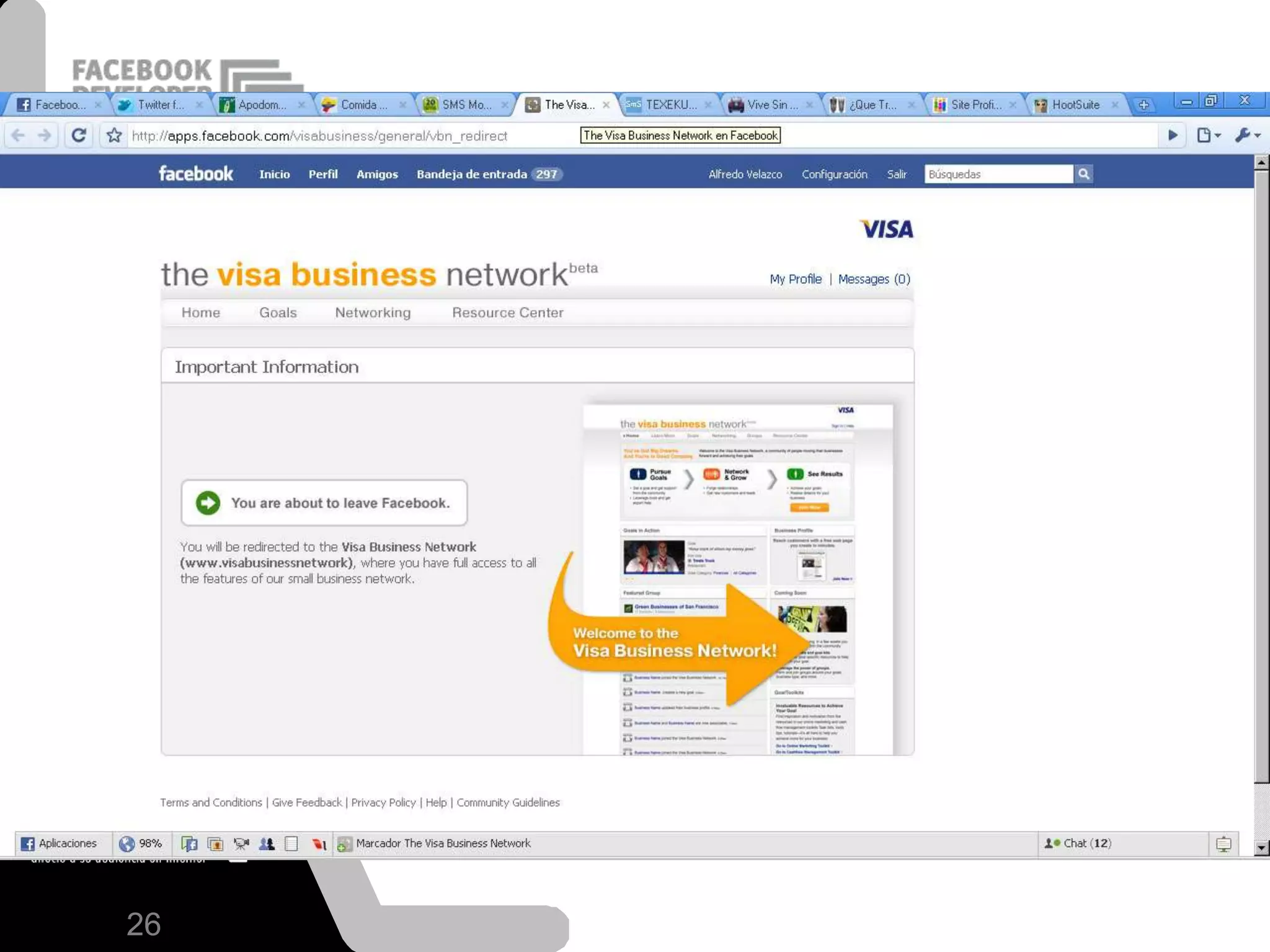Bookmark page with the star icon
This screenshot has width=1270, height=952.
click(114, 135)
